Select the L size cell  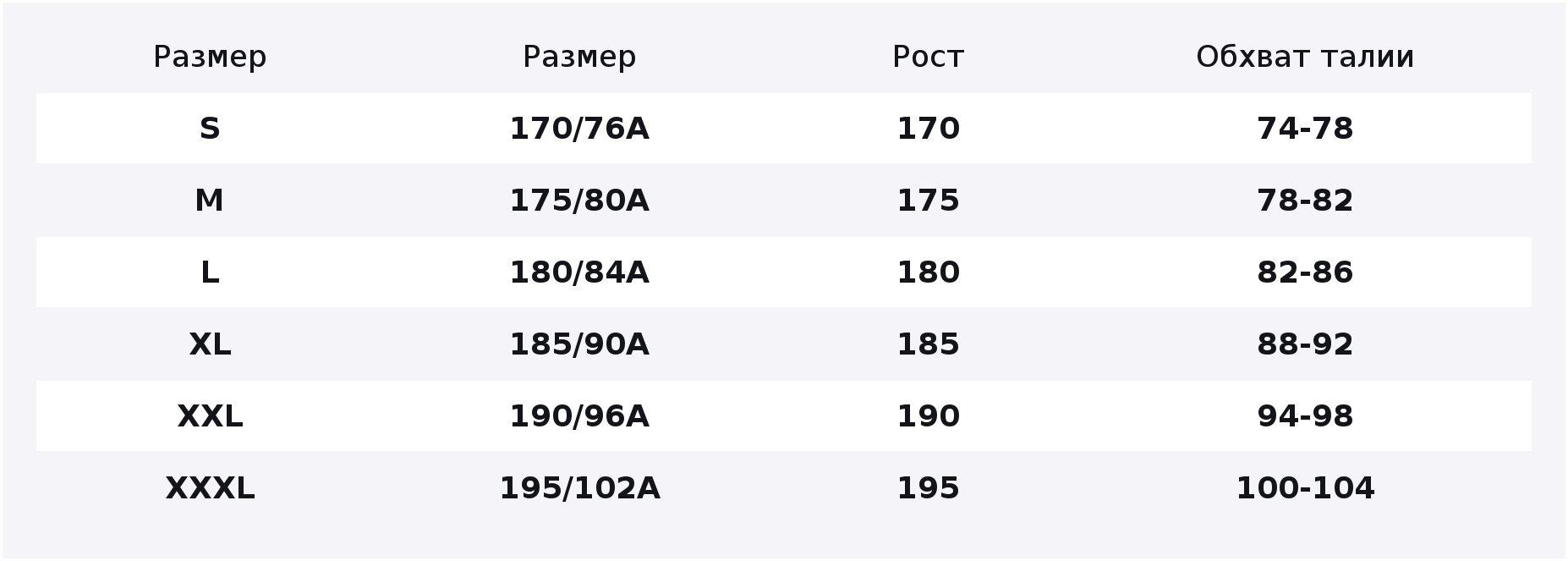tap(210, 272)
